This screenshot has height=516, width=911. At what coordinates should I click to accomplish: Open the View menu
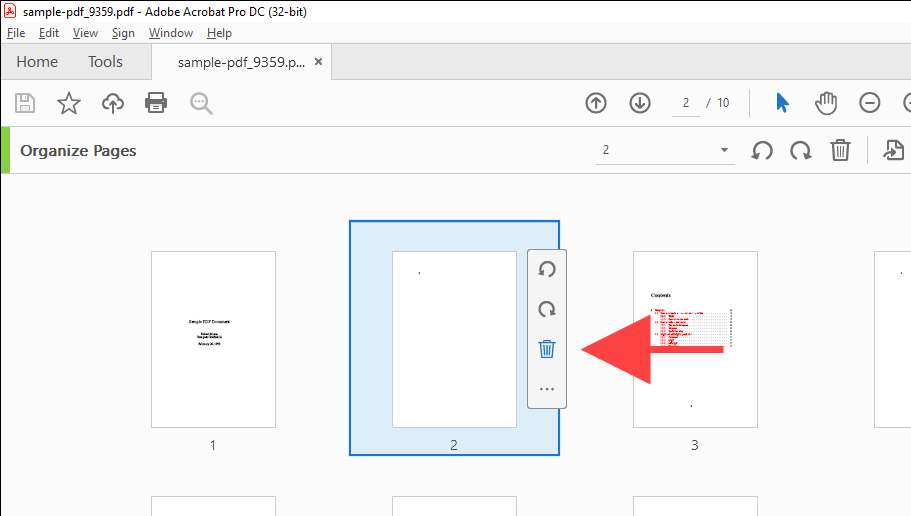(85, 33)
